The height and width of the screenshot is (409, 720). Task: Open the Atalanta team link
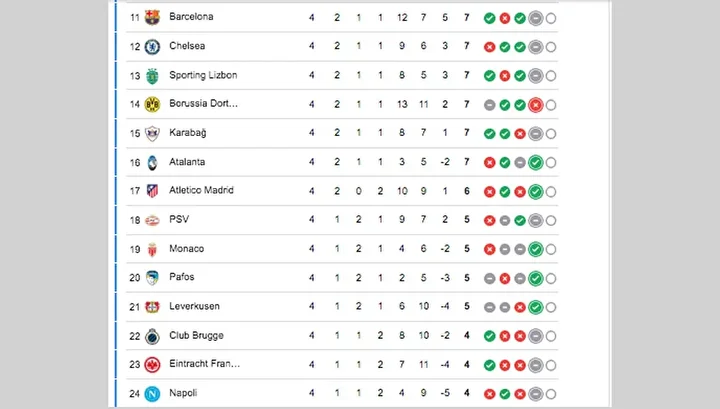[x=187, y=162]
